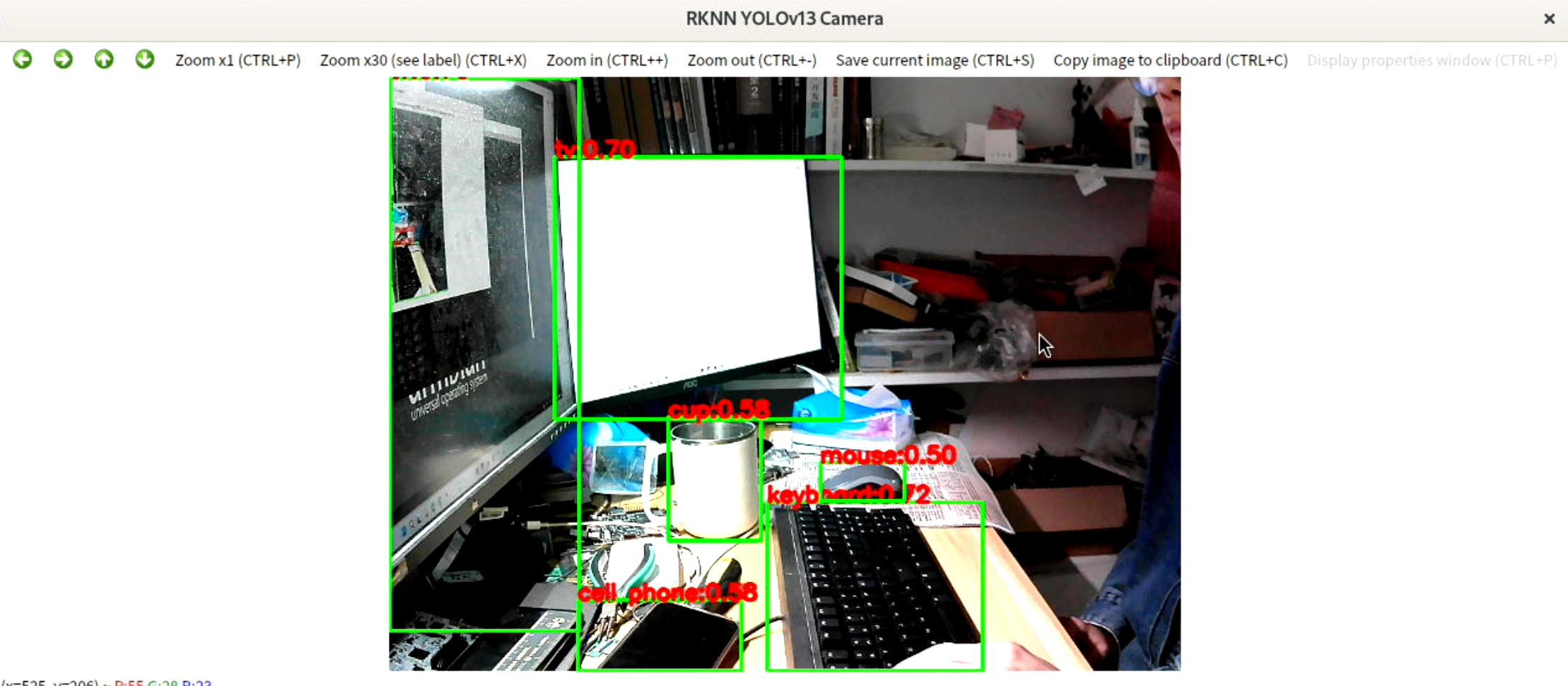1568x686 pixels.
Task: Copy image to clipboard
Action: pyautogui.click(x=1170, y=60)
